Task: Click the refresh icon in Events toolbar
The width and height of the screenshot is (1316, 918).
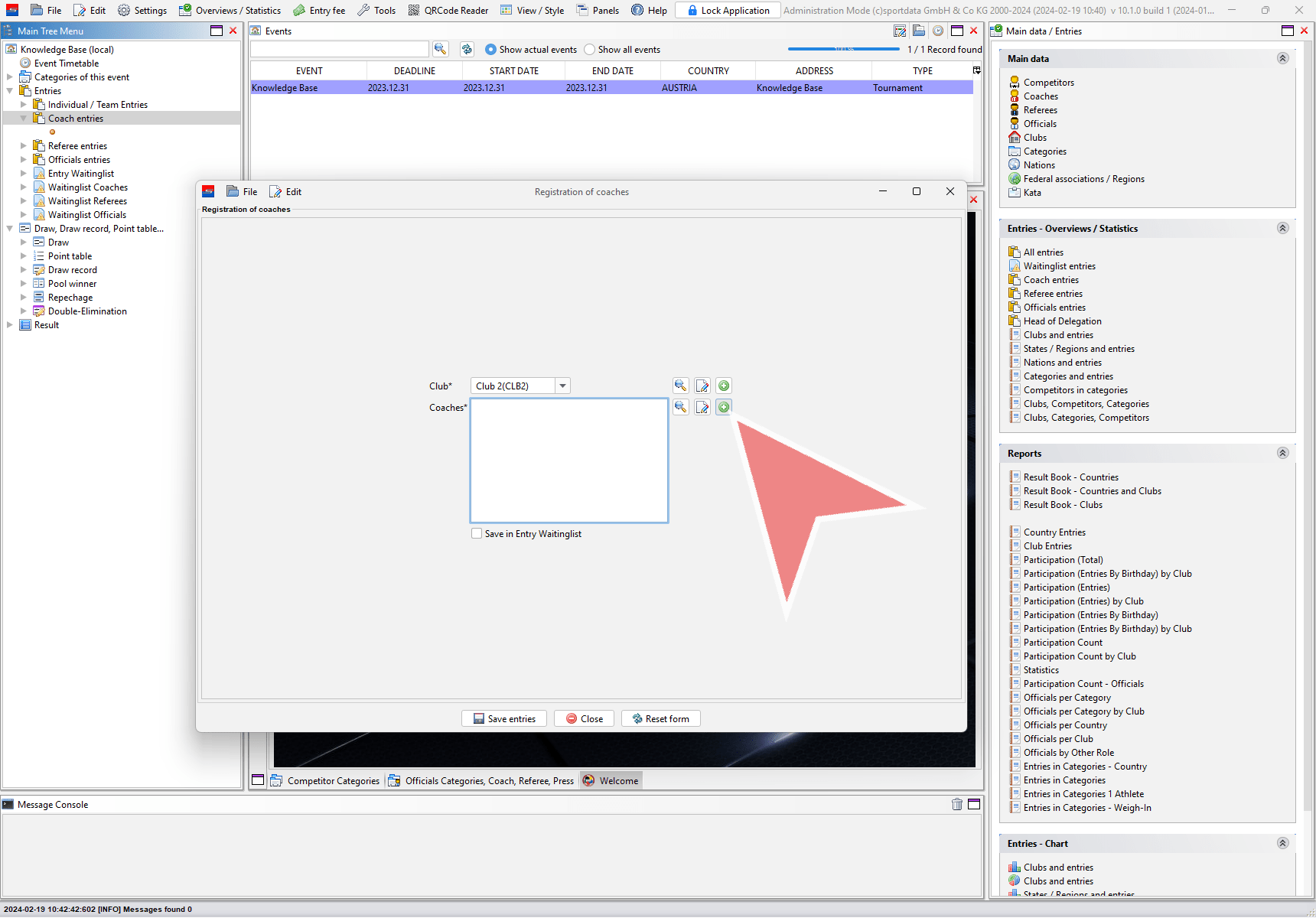Action: (467, 49)
